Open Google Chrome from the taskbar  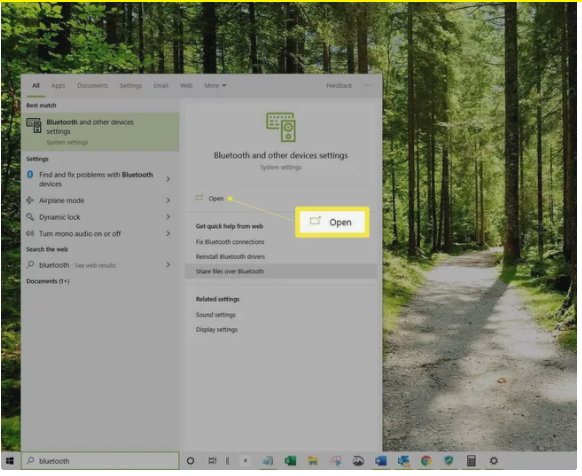[x=426, y=461]
